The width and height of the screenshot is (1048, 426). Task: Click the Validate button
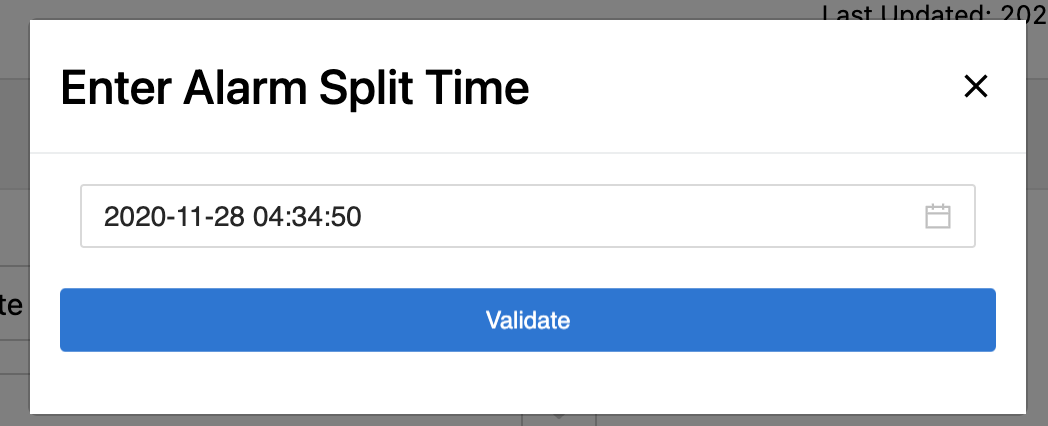(528, 320)
